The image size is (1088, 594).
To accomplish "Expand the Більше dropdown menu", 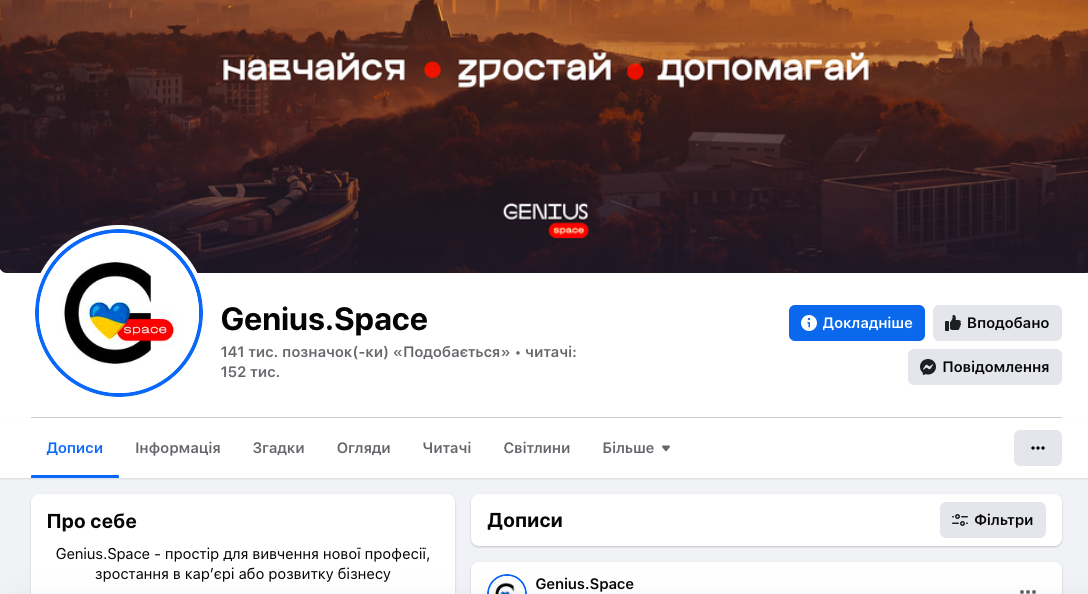I will pos(636,448).
